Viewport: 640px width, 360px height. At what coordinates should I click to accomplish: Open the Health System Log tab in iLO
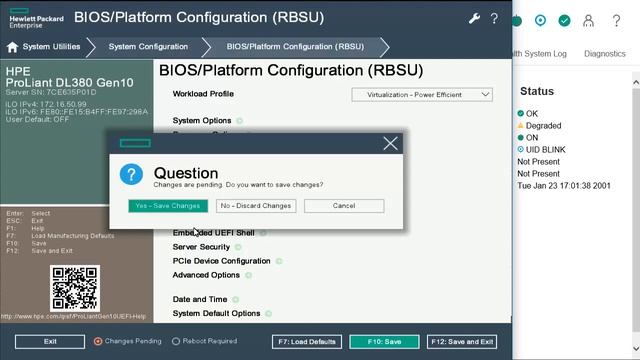pyautogui.click(x=540, y=54)
